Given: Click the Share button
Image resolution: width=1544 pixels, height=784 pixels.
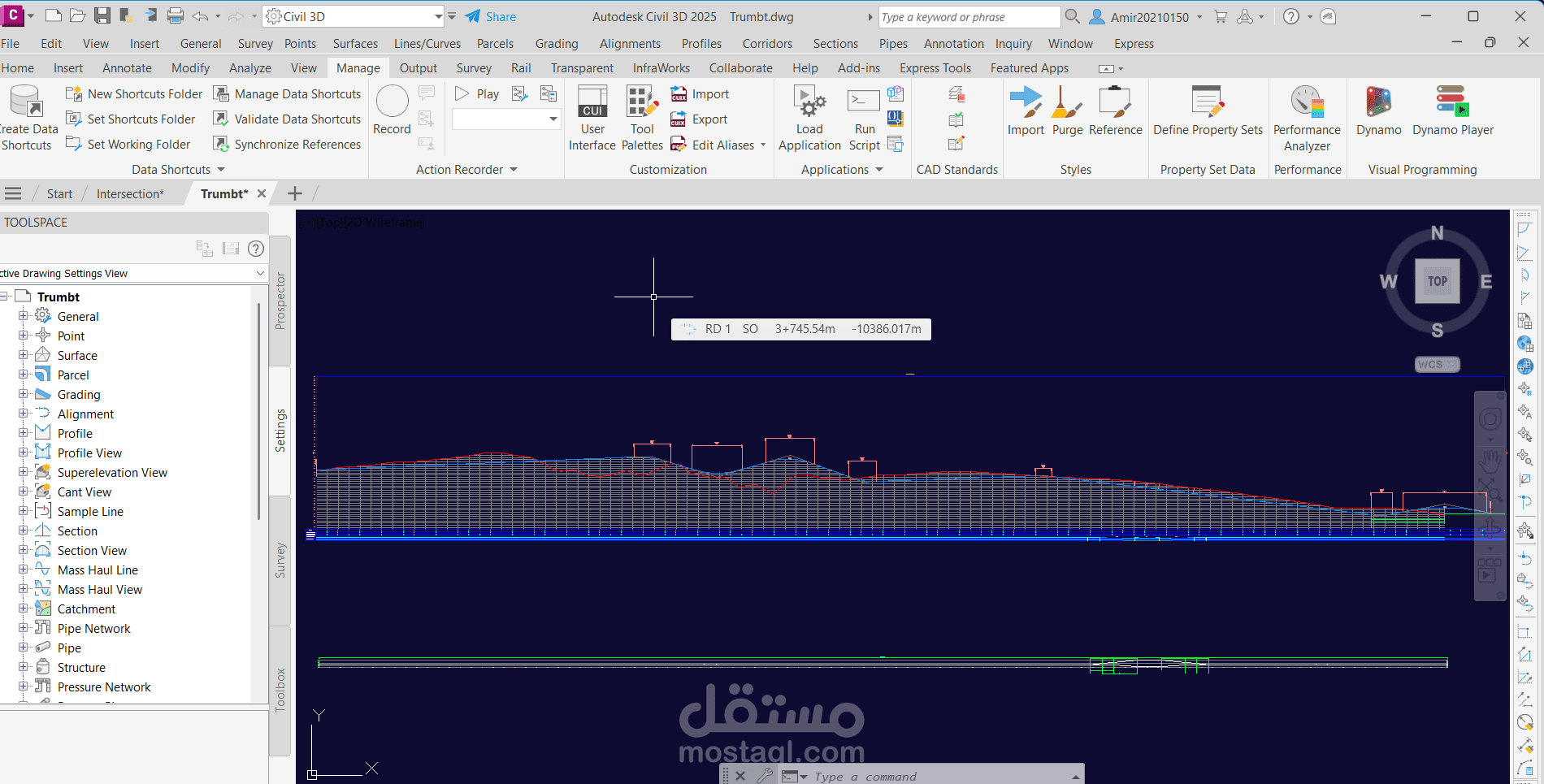Looking at the screenshot, I should point(490,16).
